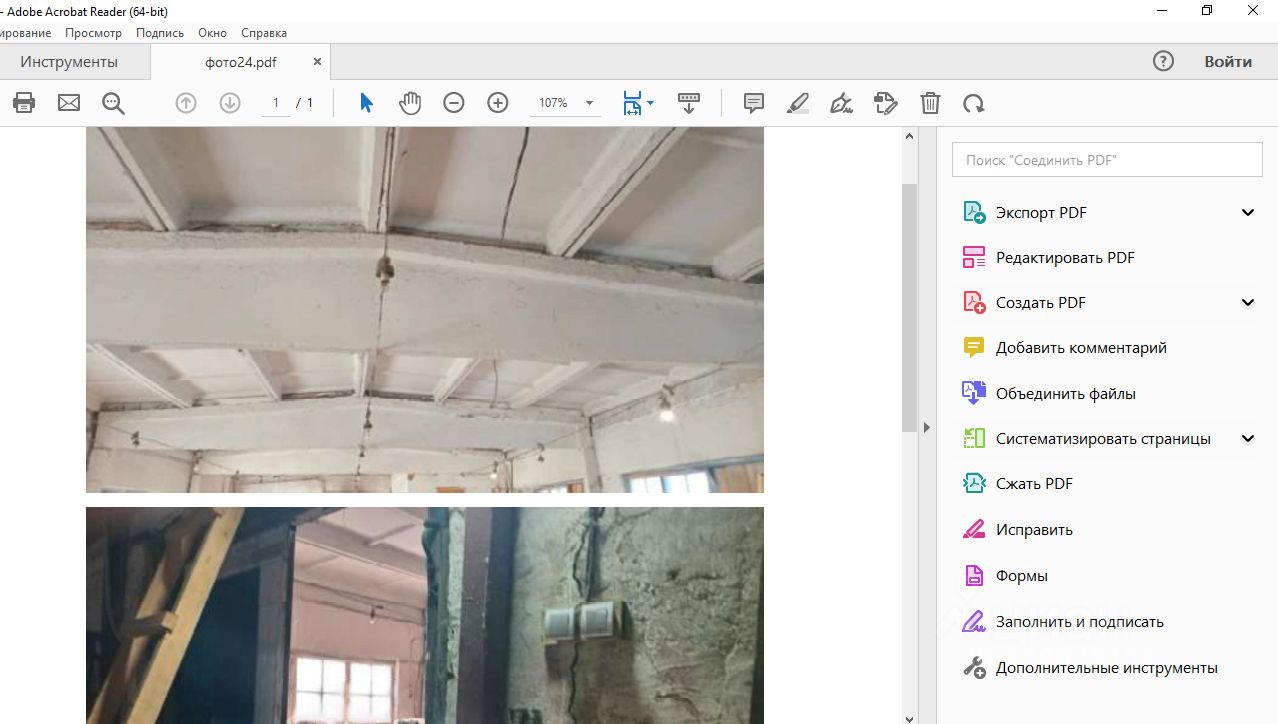The width and height of the screenshot is (1278, 724).
Task: Click the tools search field
Action: click(x=1107, y=160)
